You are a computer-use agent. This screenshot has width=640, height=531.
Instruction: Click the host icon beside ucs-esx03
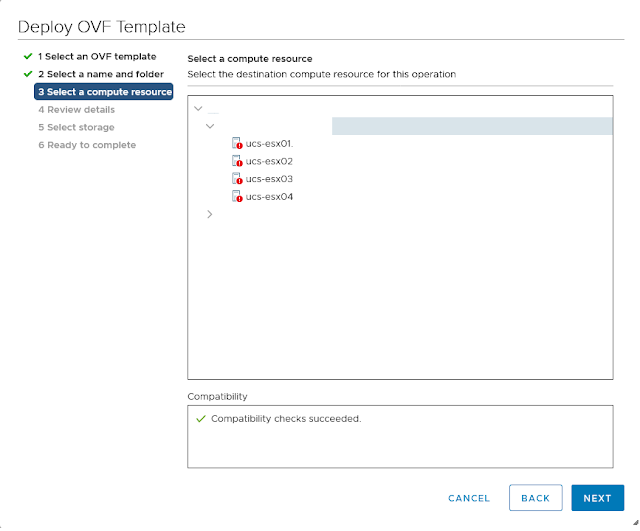tap(237, 178)
